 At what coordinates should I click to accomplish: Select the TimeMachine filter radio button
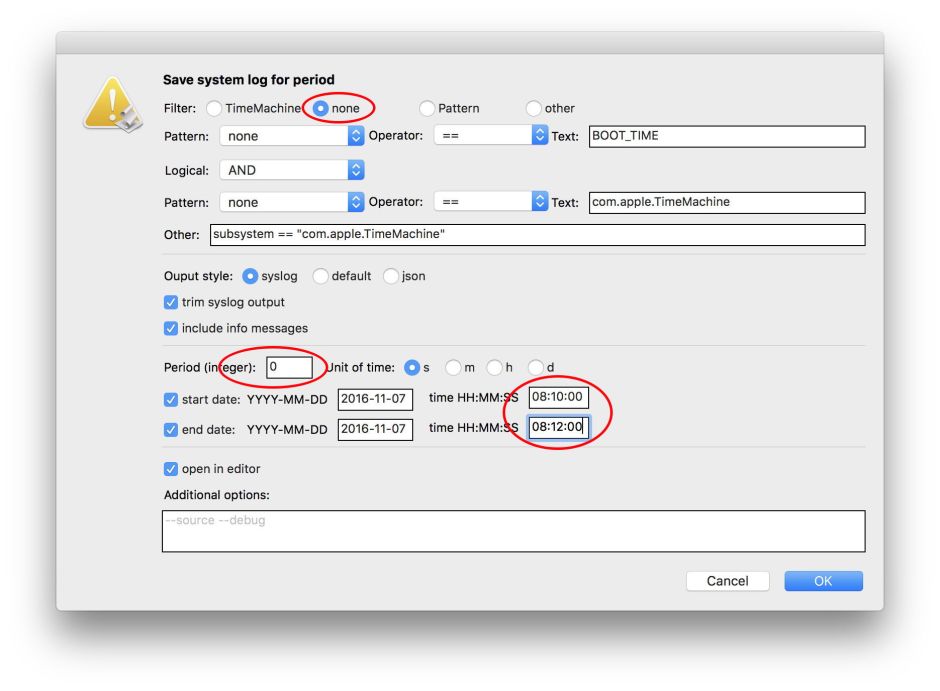point(214,108)
